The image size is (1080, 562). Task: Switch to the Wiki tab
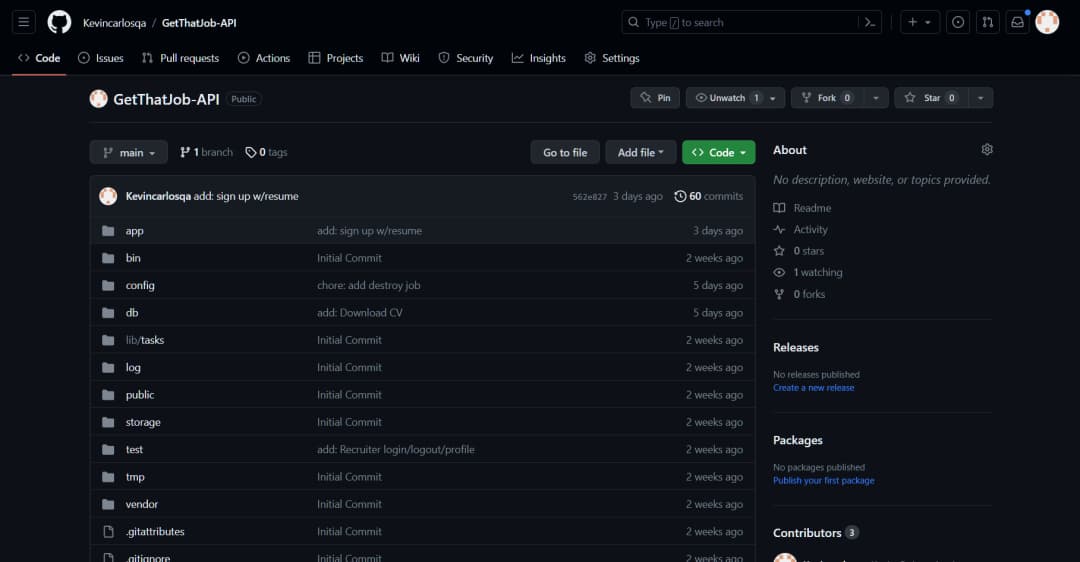[400, 58]
